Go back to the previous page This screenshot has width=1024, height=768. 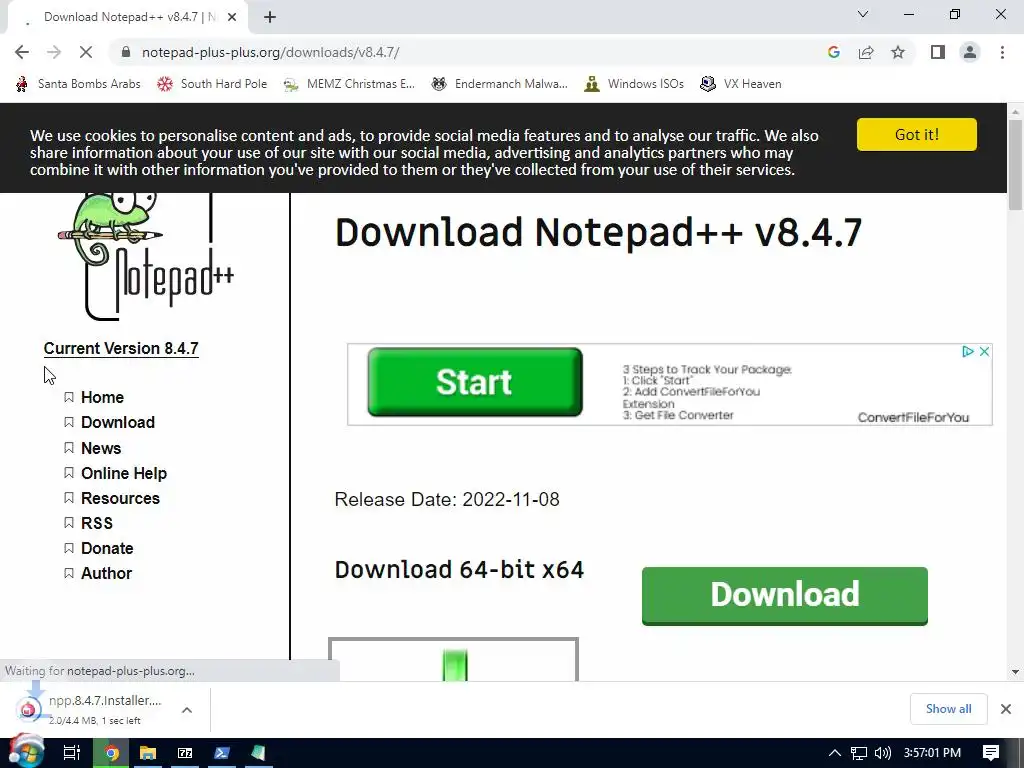coord(22,52)
